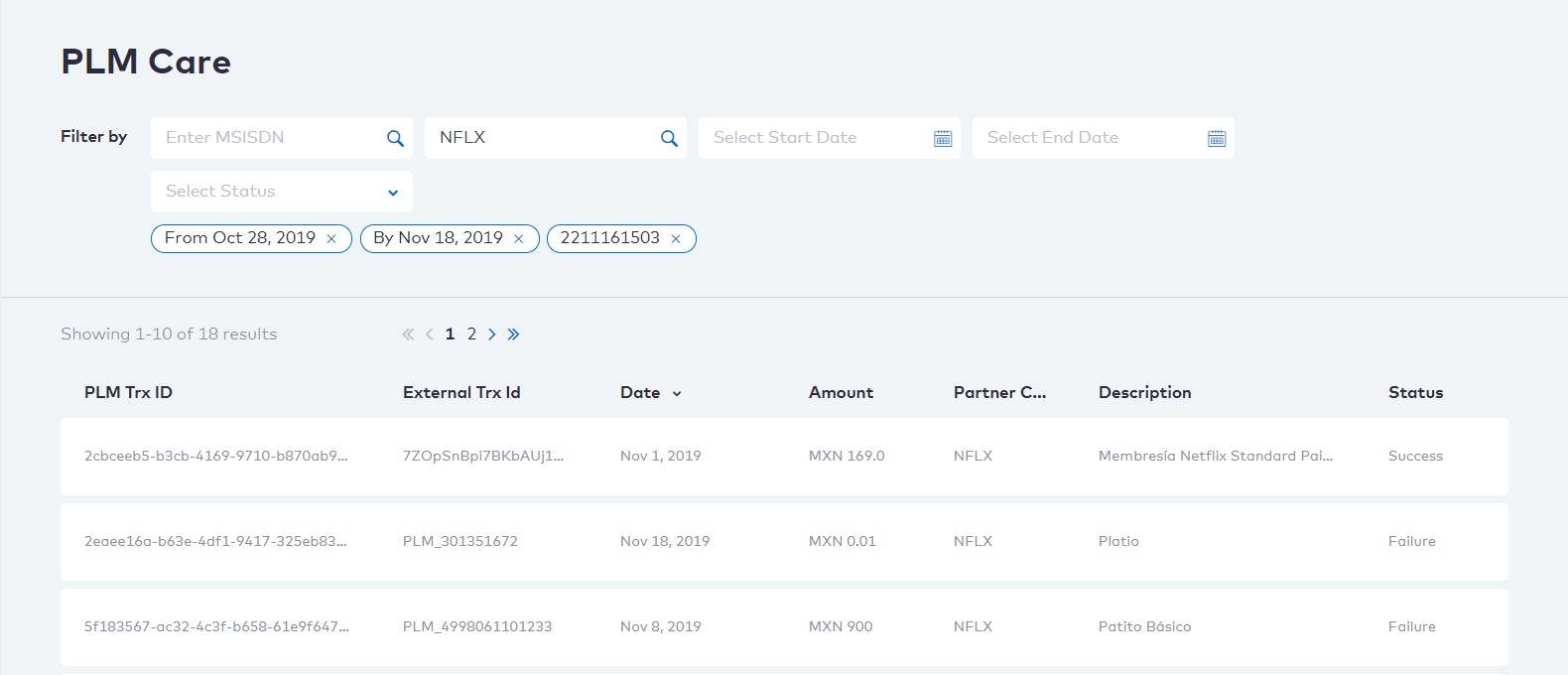This screenshot has width=1568, height=675.
Task: Open transaction 2eaee16a-b63e-4df1-9417-325eb83...
Action: click(x=215, y=542)
